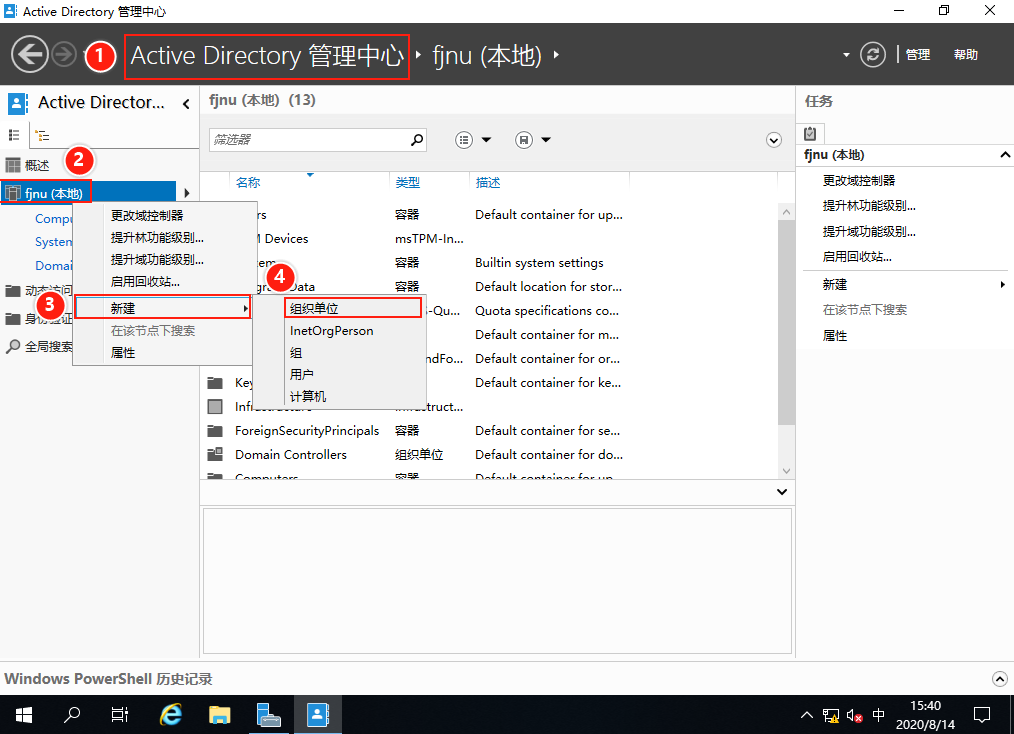Click the filter search magnifier icon
The height and width of the screenshot is (734, 1014).
[x=417, y=140]
